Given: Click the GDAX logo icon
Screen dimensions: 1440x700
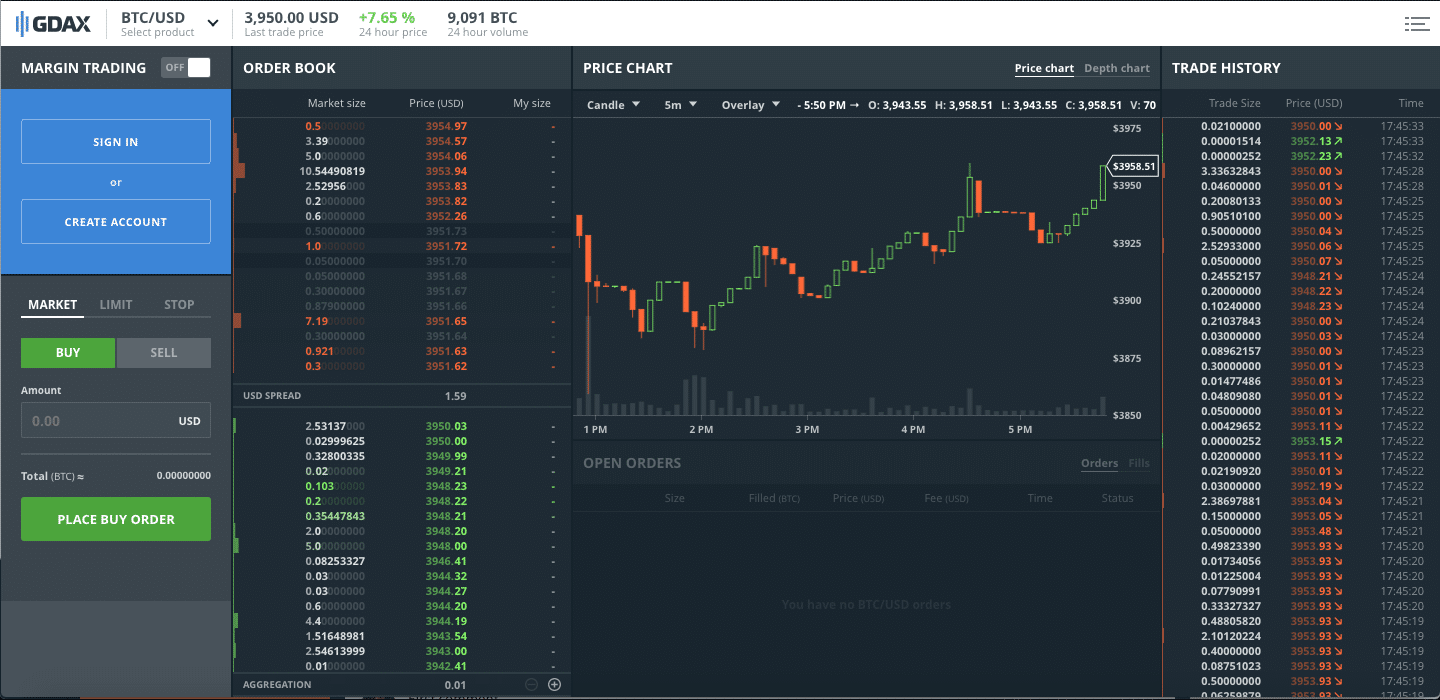Looking at the screenshot, I should (x=21, y=22).
